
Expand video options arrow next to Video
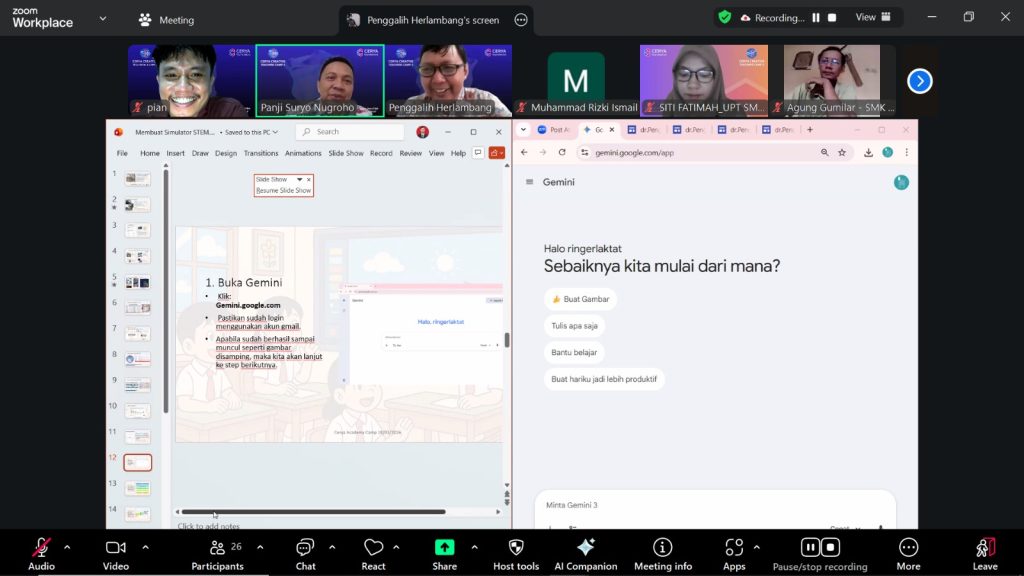pyautogui.click(x=145, y=547)
